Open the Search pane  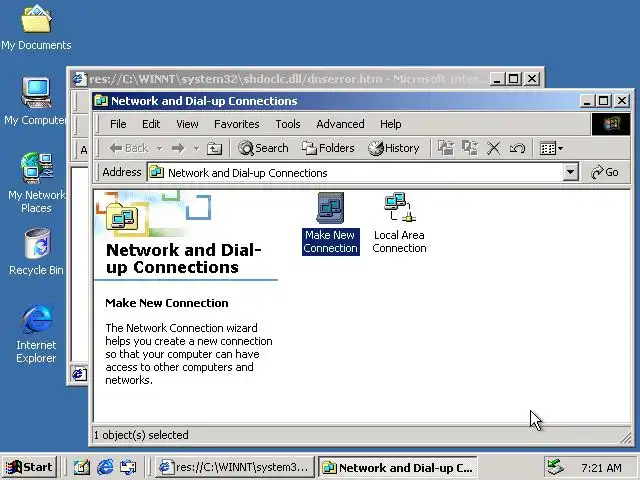[x=263, y=148]
